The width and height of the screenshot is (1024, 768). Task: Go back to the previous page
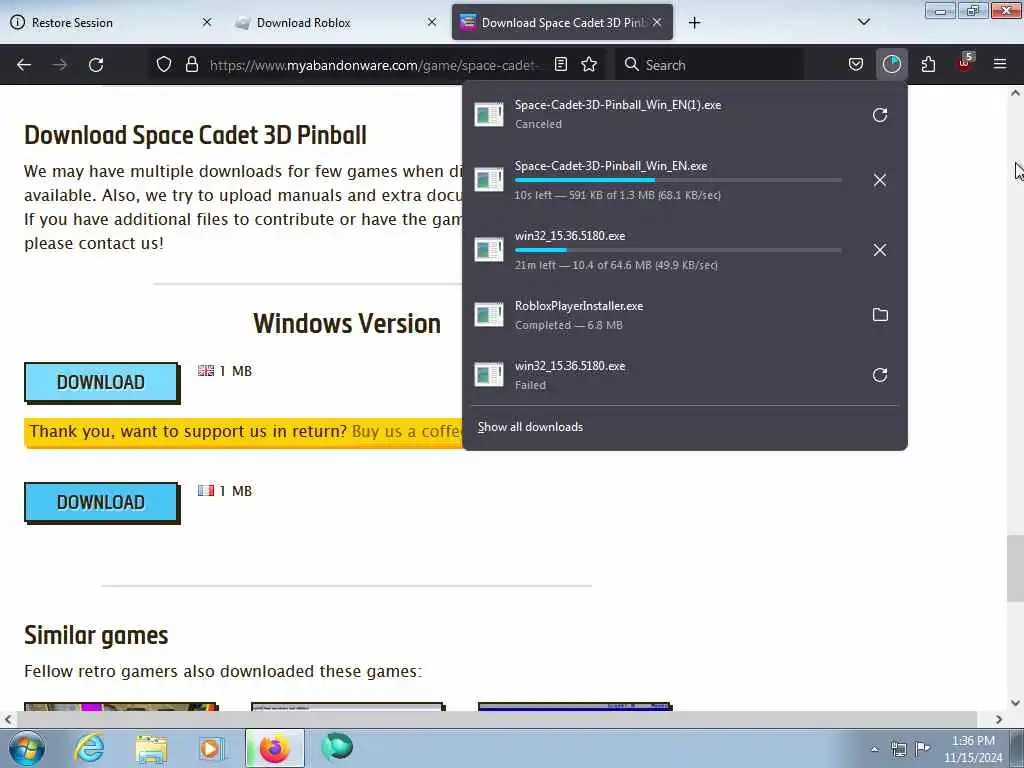[24, 65]
